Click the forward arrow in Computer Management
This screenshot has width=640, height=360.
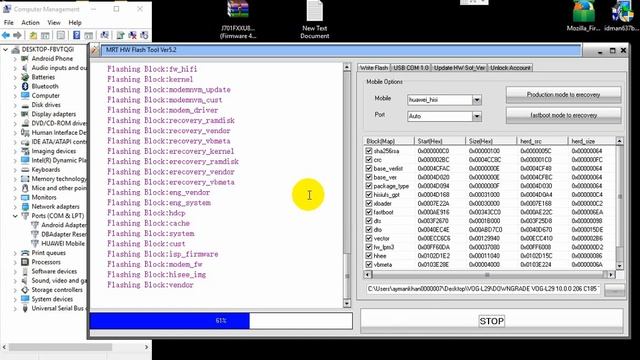(17, 36)
